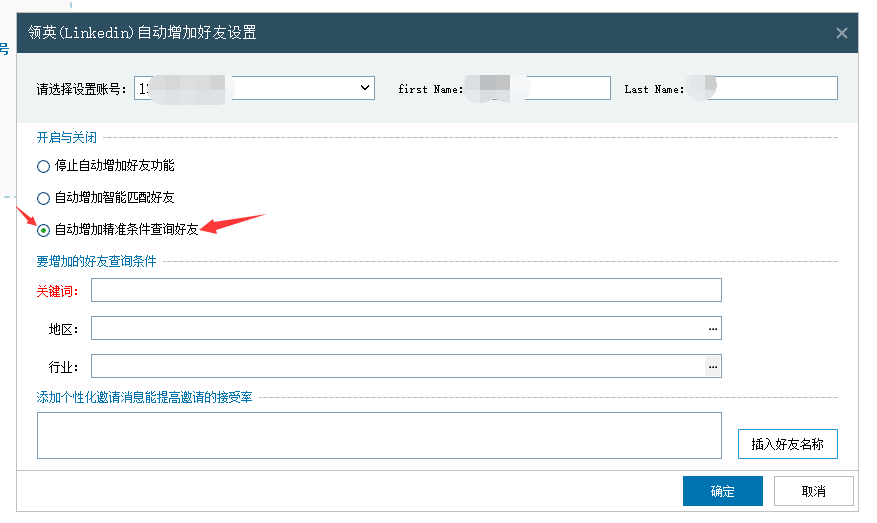Open the 行业 industry picker ellipsis button
Image resolution: width=877 pixels, height=523 pixels.
click(x=713, y=366)
